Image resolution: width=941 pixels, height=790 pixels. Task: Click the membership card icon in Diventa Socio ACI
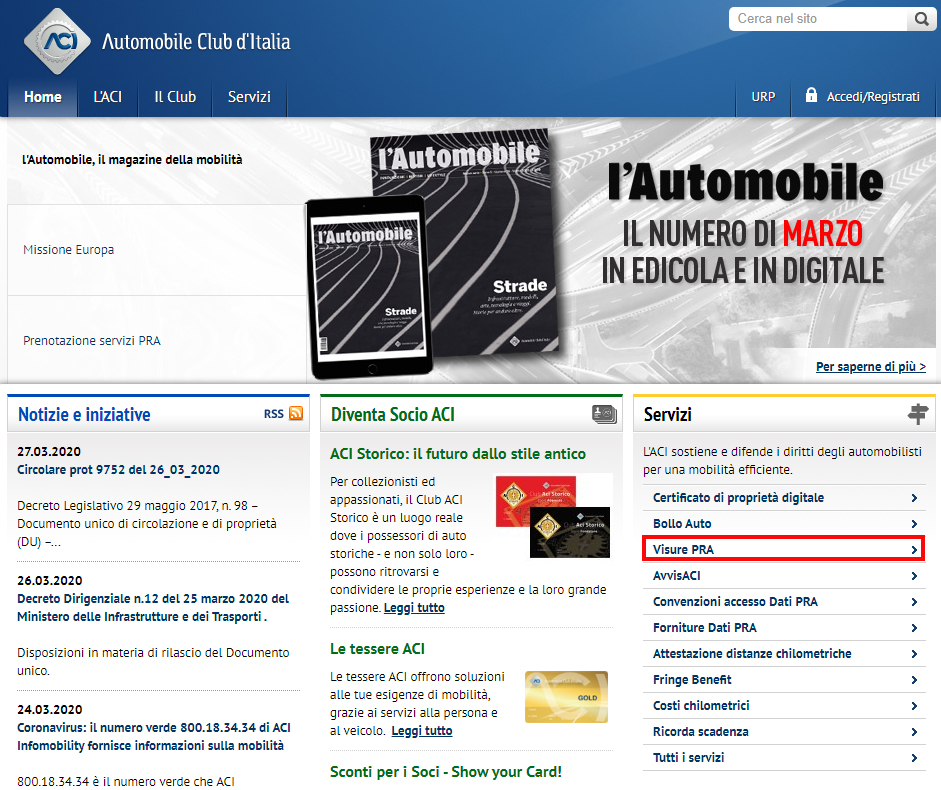click(604, 414)
